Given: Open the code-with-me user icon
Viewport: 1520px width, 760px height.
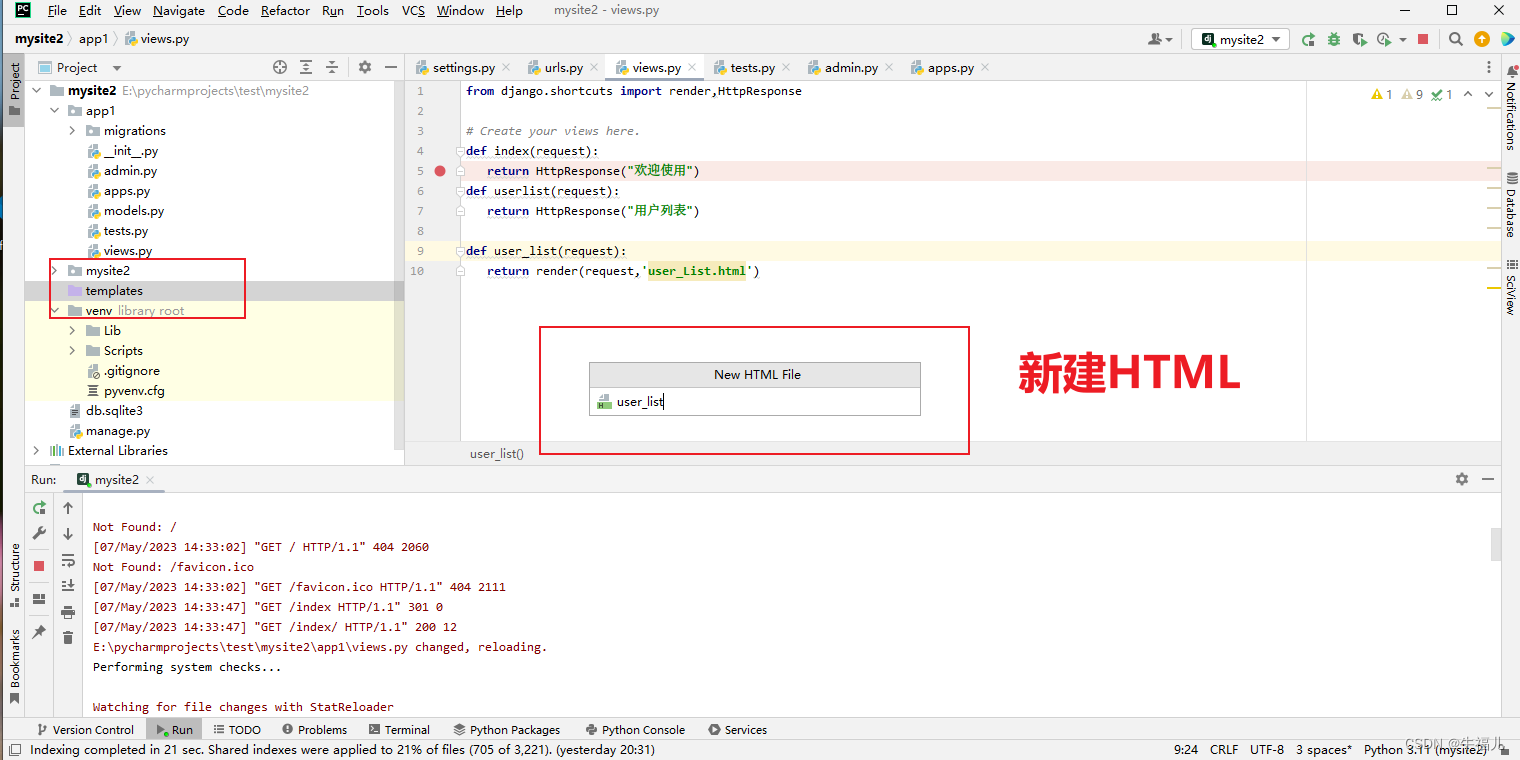Looking at the screenshot, I should (1160, 39).
